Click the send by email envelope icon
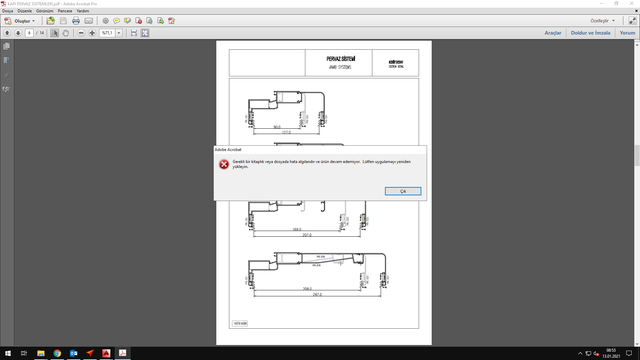 coord(89,21)
